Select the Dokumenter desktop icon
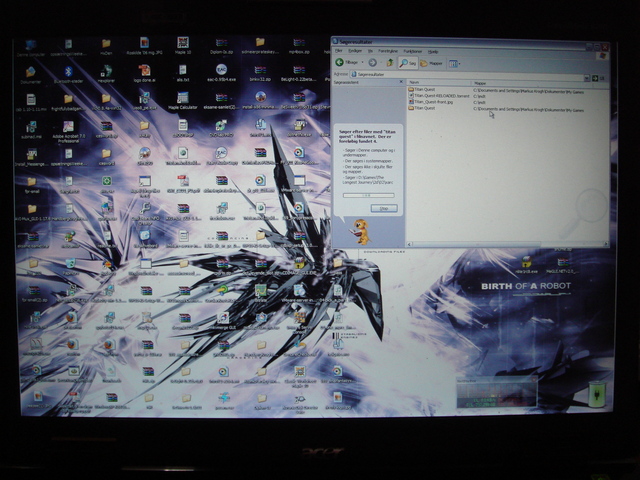This screenshot has height=480, width=640. point(31,76)
